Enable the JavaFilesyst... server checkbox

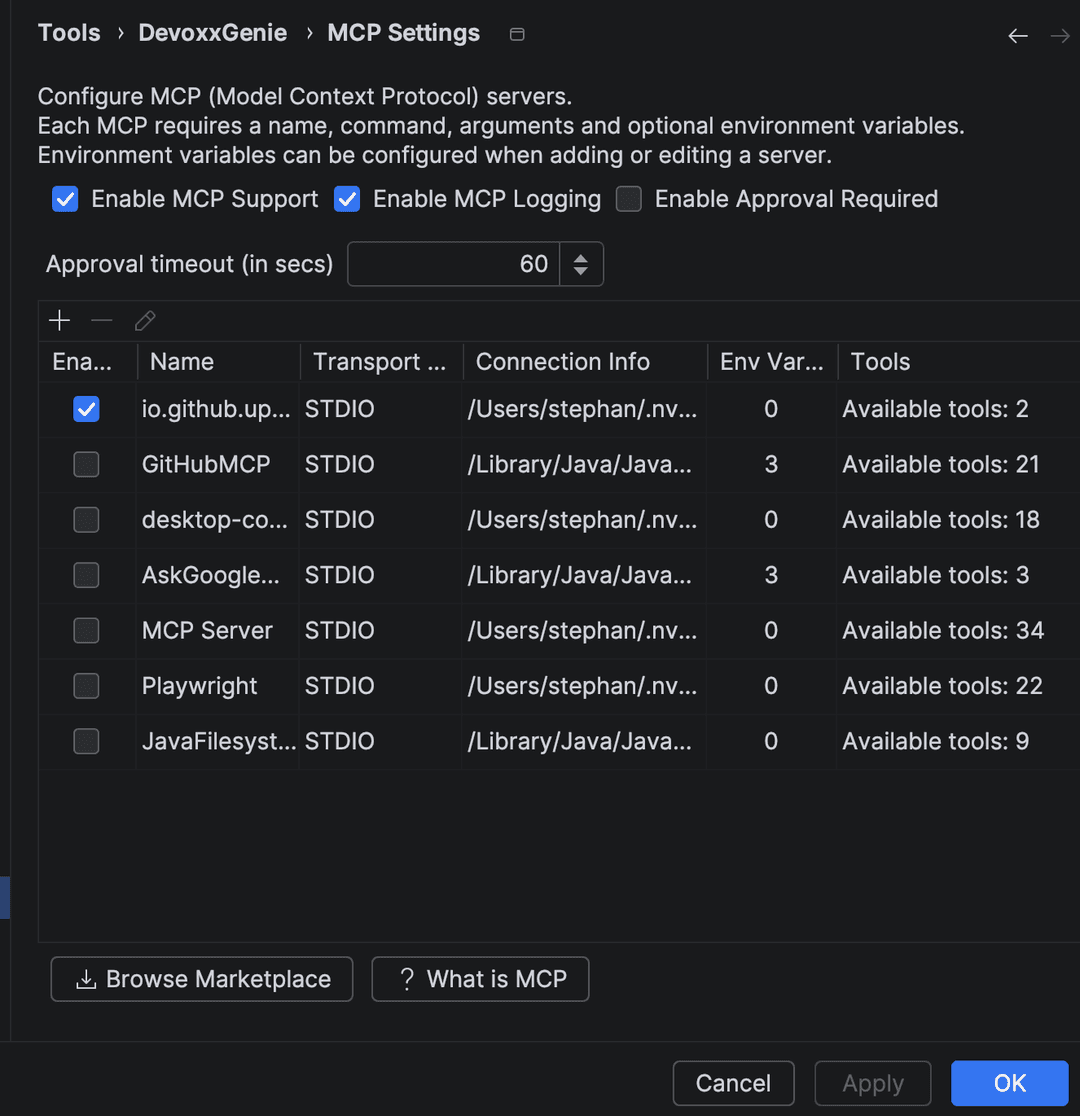click(86, 742)
